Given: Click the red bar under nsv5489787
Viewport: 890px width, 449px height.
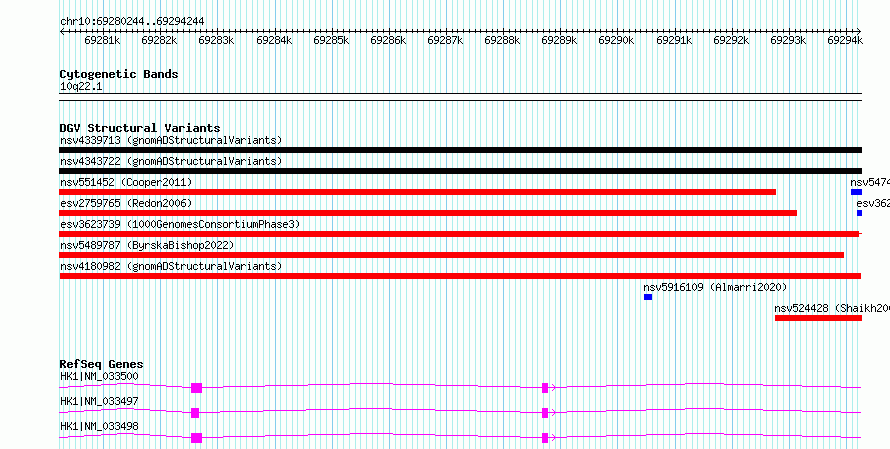Looking at the screenshot, I should pyautogui.click(x=452, y=255).
